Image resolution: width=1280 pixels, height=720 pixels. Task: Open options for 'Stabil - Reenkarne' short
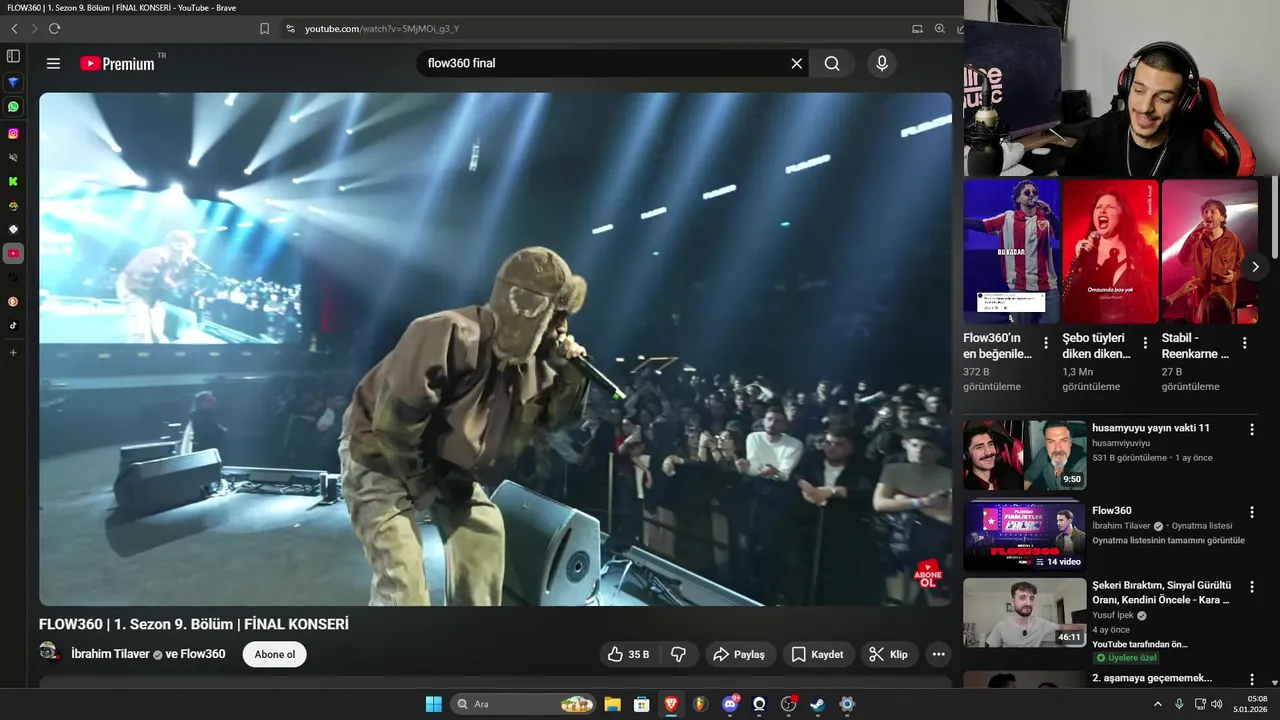click(1244, 343)
